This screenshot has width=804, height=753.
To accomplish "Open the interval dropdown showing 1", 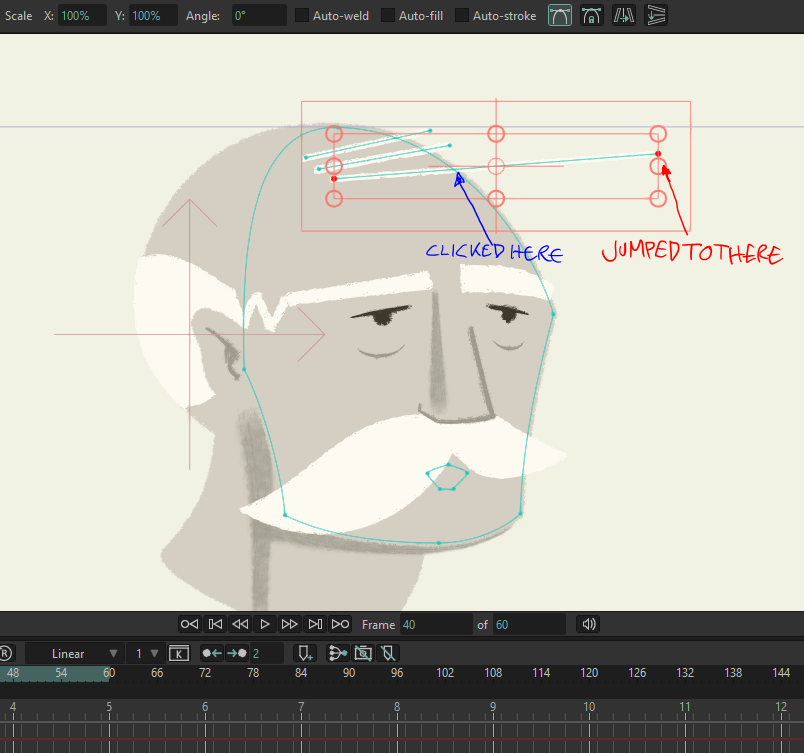I will pos(146,654).
